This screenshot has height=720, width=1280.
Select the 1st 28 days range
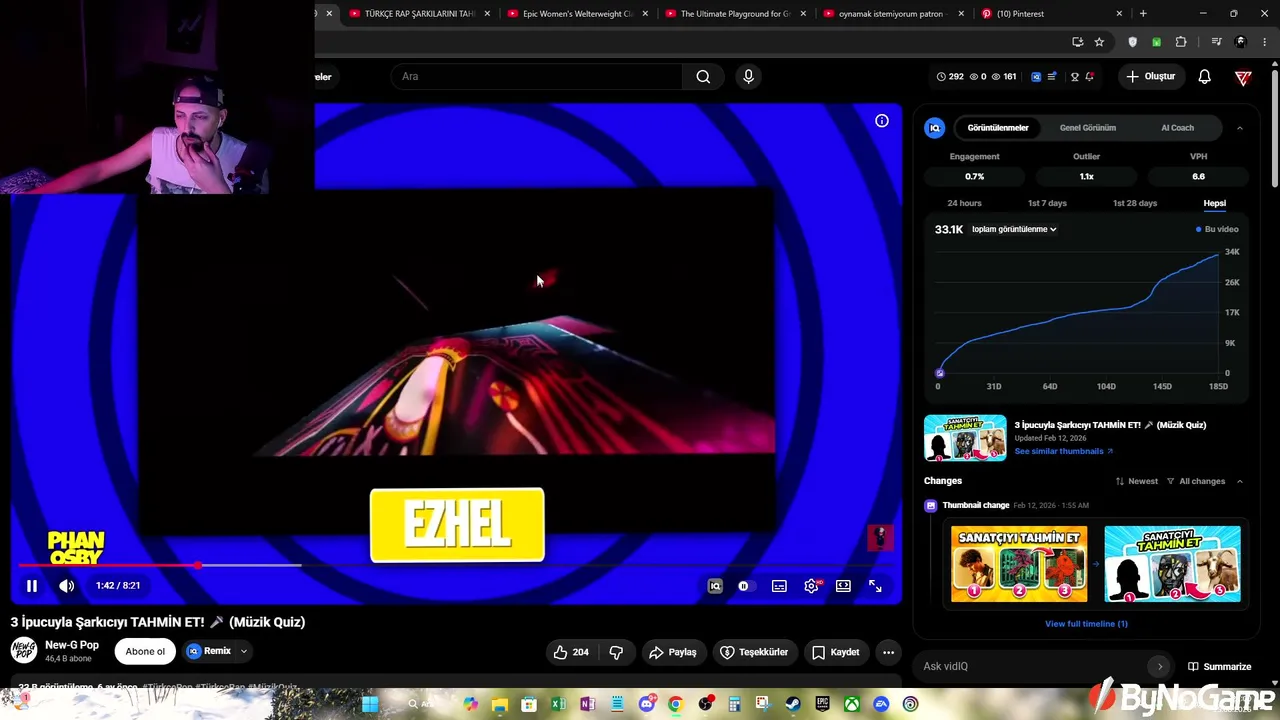point(1135,203)
